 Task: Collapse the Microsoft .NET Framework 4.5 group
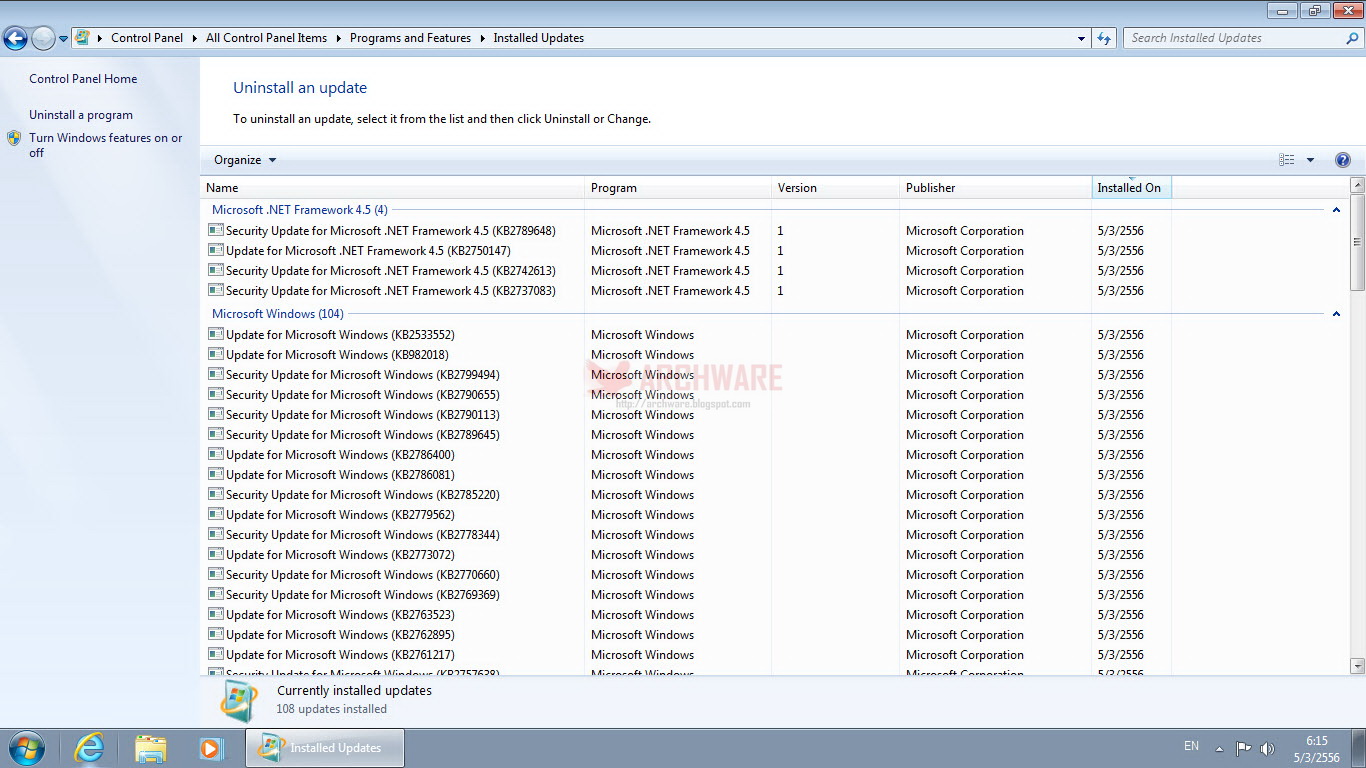click(x=1336, y=210)
